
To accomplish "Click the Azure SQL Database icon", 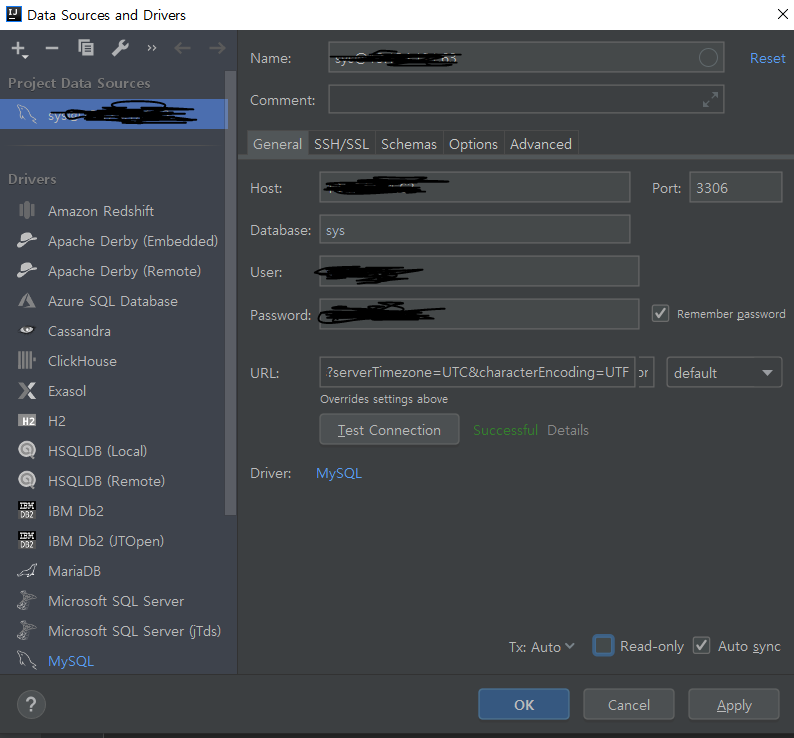I will [x=27, y=300].
